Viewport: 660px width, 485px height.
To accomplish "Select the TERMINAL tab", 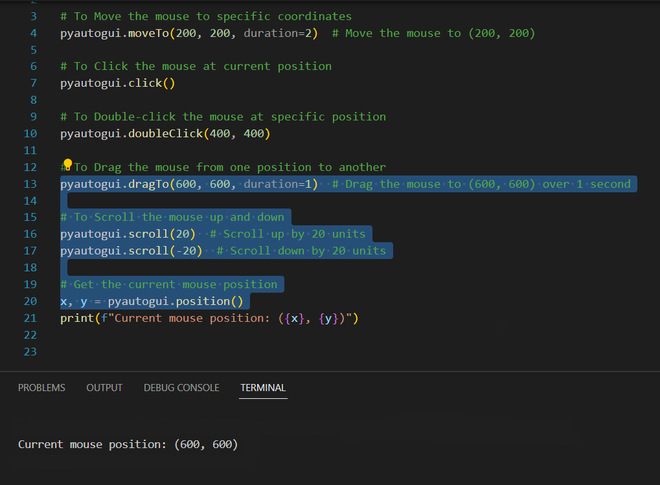I will pos(263,388).
